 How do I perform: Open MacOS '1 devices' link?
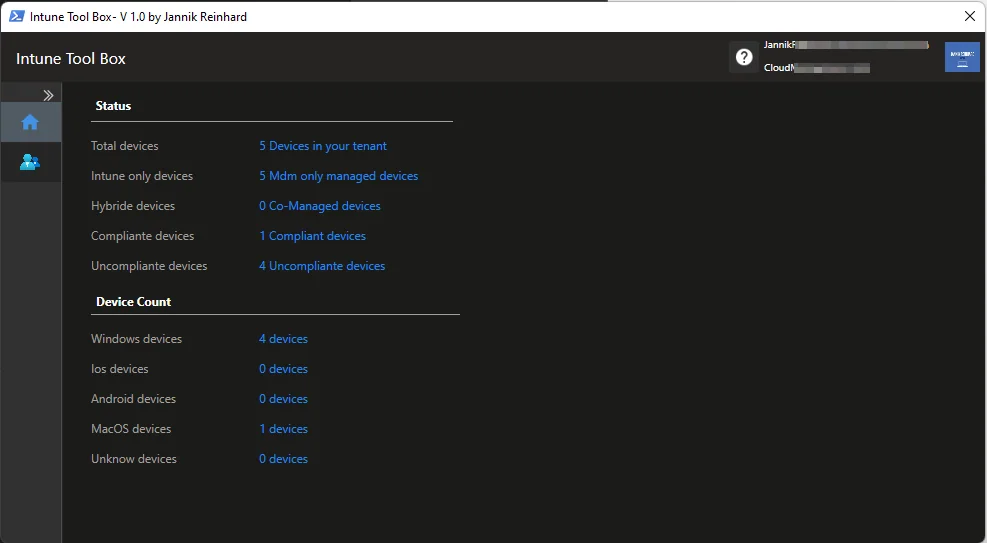tap(283, 428)
